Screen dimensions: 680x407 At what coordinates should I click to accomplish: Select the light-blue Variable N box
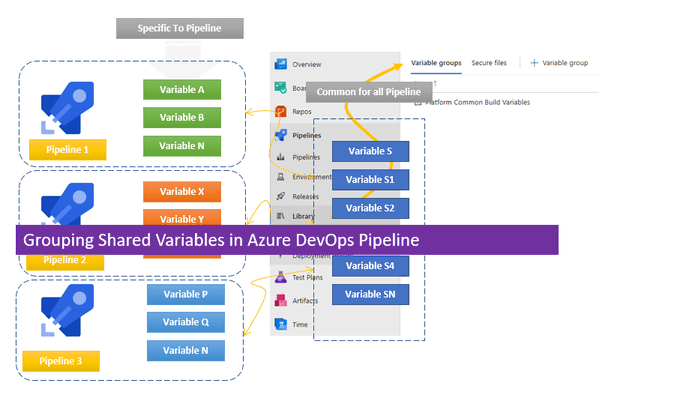[x=186, y=351]
